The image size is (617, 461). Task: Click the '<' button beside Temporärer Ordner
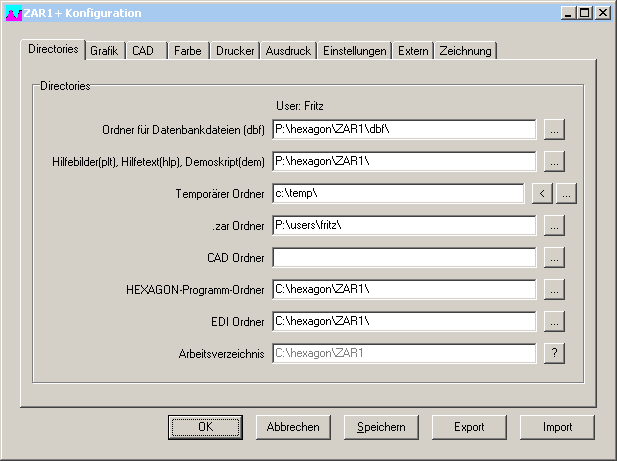pyautogui.click(x=542, y=193)
